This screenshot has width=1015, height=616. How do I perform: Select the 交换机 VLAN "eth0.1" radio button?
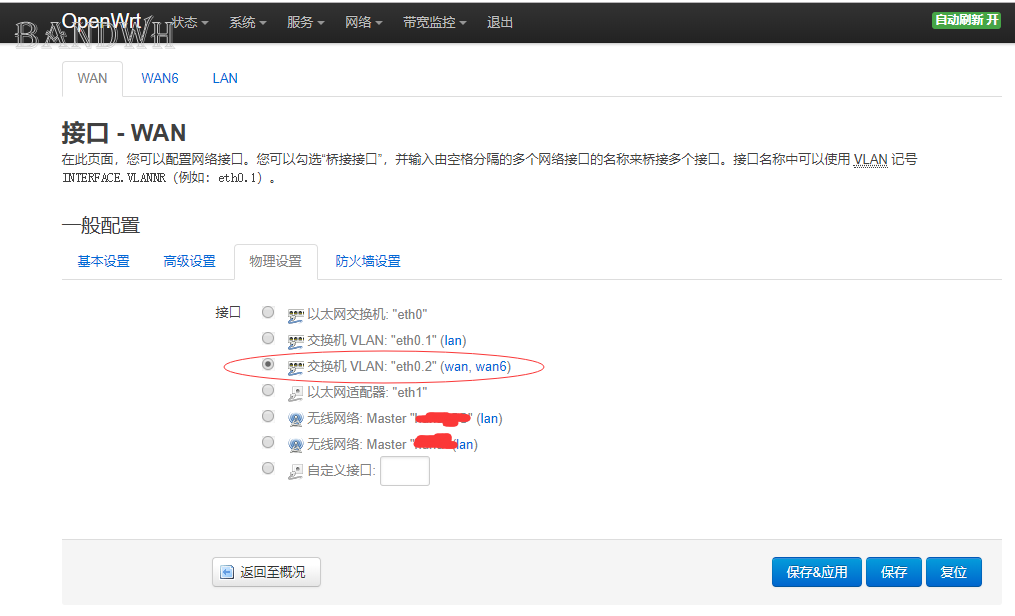click(268, 338)
